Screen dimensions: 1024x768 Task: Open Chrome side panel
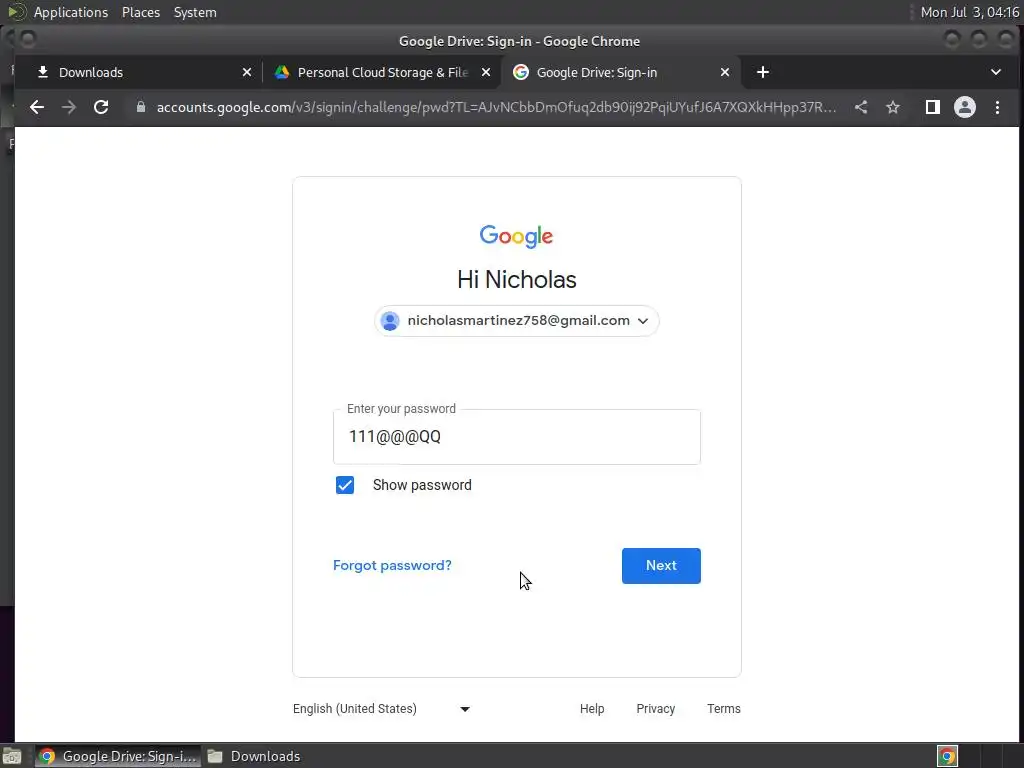click(933, 107)
